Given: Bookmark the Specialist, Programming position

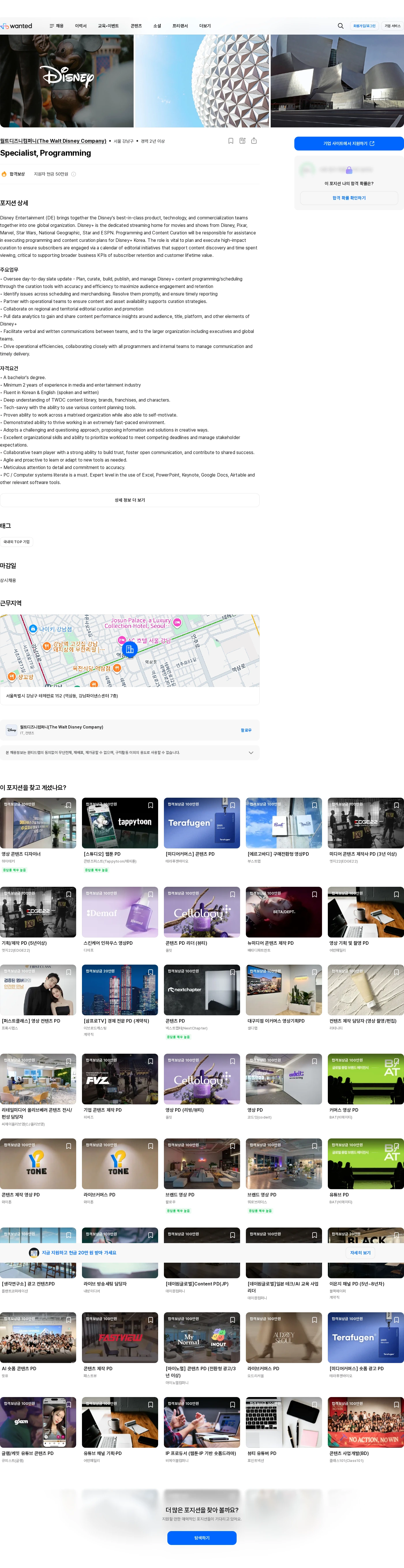Looking at the screenshot, I should click(x=231, y=141).
